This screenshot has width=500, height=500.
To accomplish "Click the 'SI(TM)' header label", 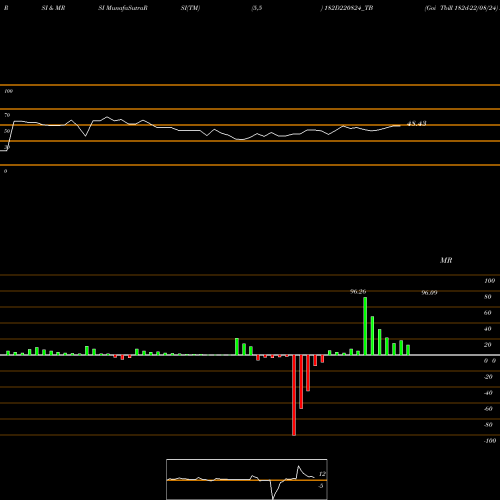I will tap(190, 8).
